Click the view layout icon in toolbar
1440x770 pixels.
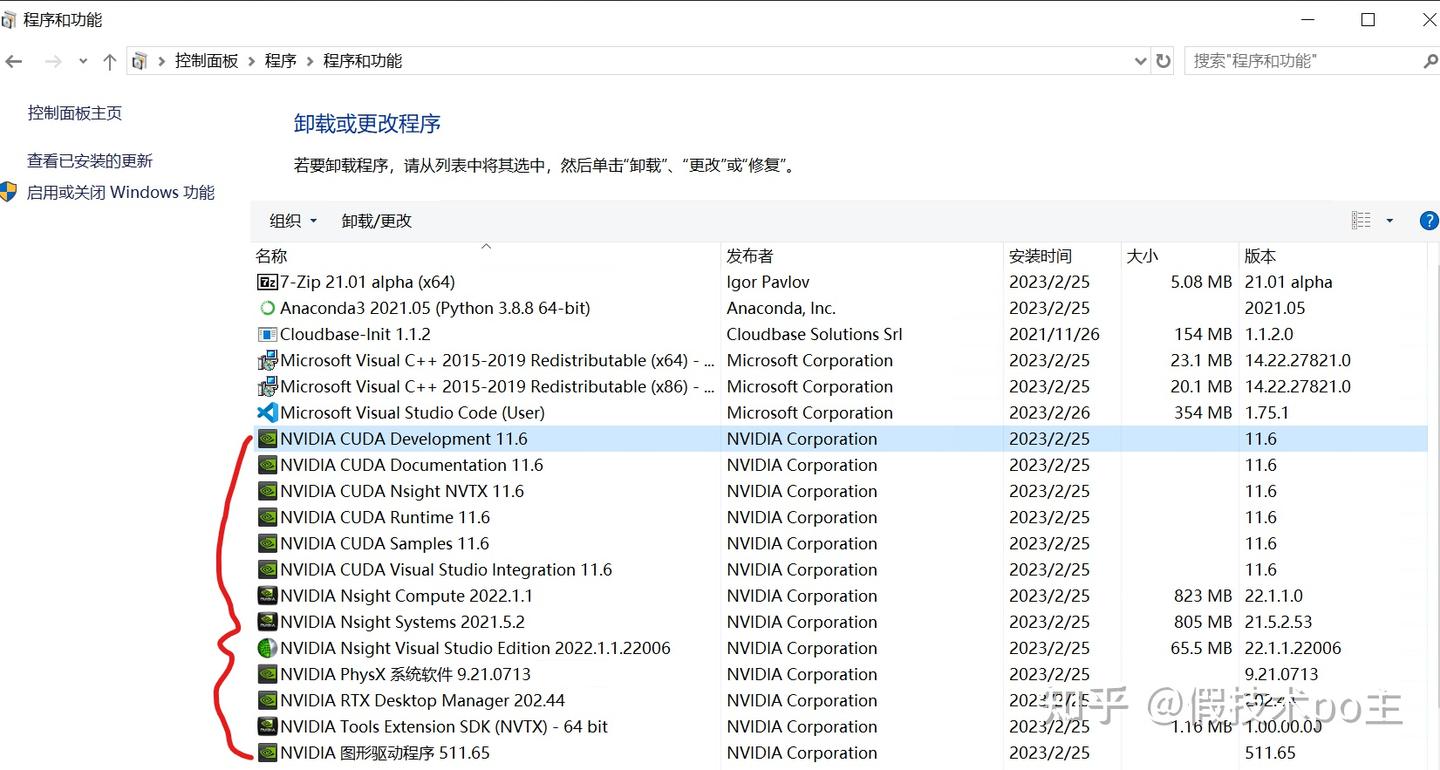1361,221
